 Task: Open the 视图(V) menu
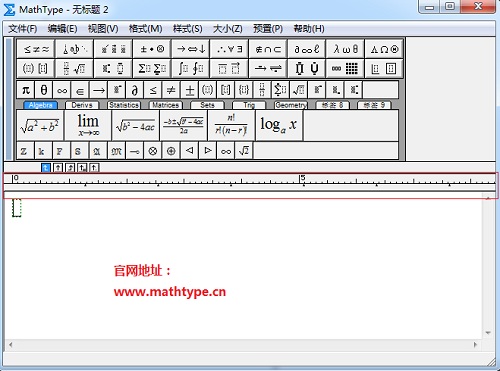(103, 29)
